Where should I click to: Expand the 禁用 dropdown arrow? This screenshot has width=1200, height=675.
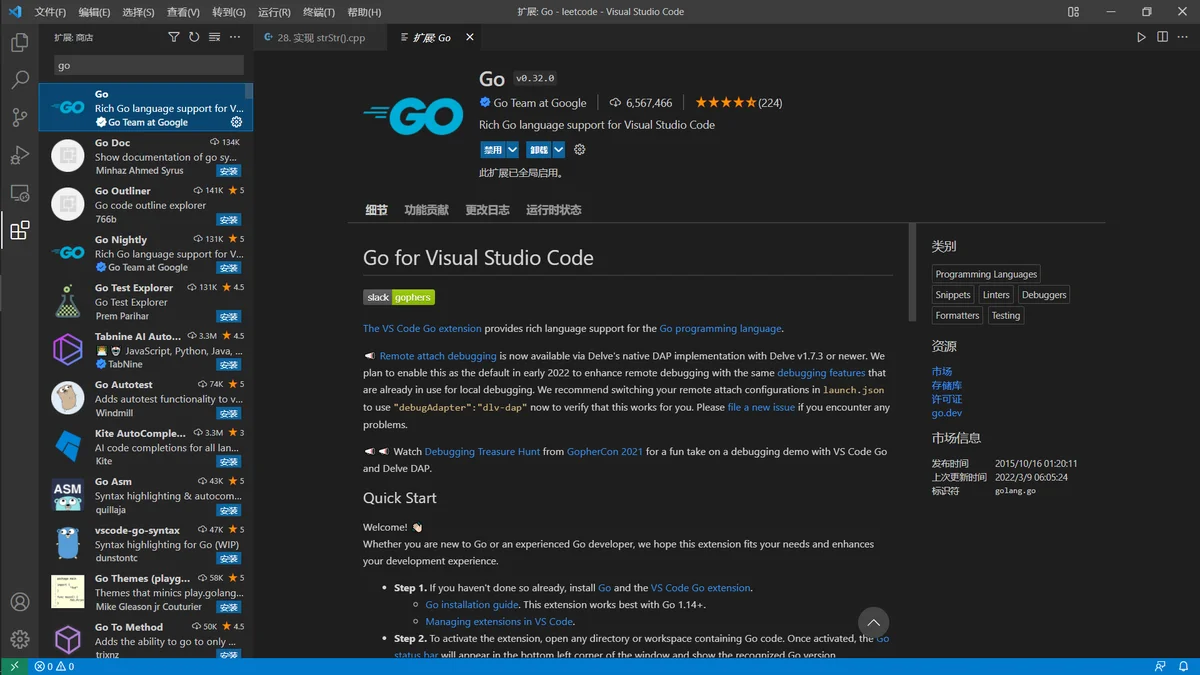(x=513, y=150)
